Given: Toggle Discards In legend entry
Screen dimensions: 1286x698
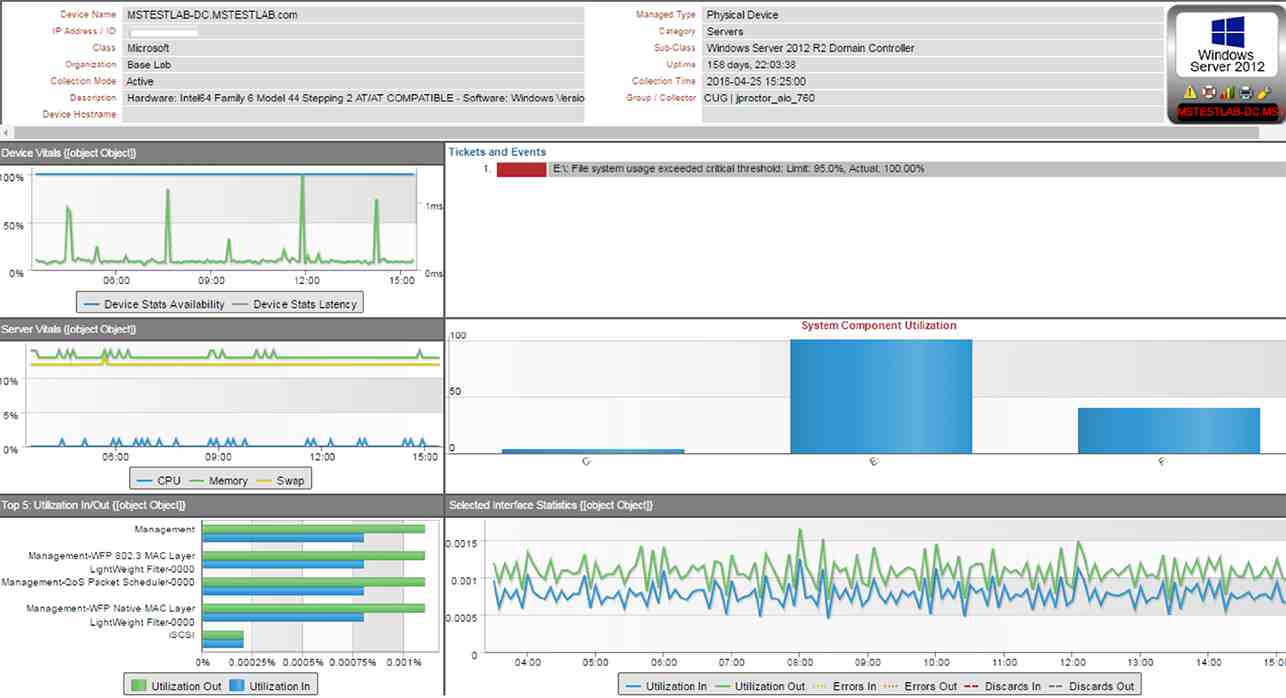Looking at the screenshot, I should point(1003,687).
